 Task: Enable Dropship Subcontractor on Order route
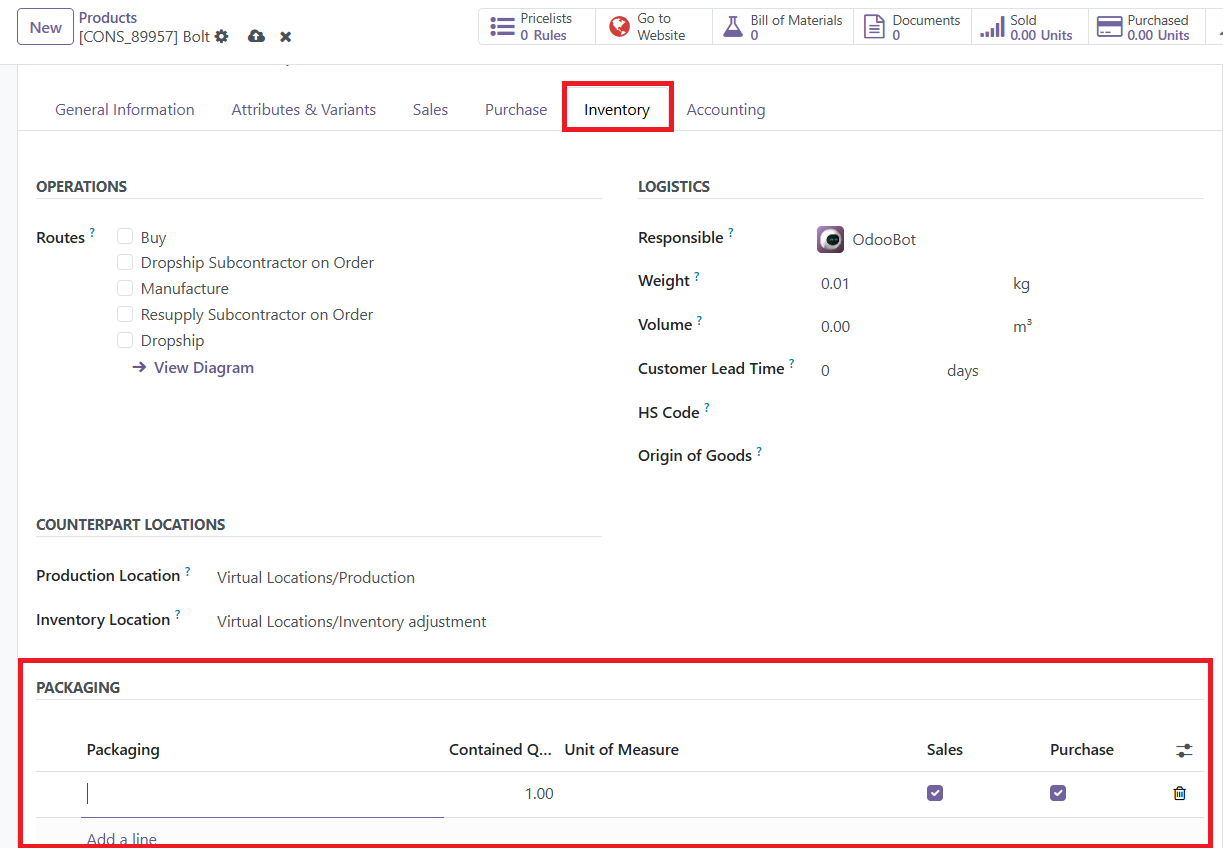coord(125,262)
